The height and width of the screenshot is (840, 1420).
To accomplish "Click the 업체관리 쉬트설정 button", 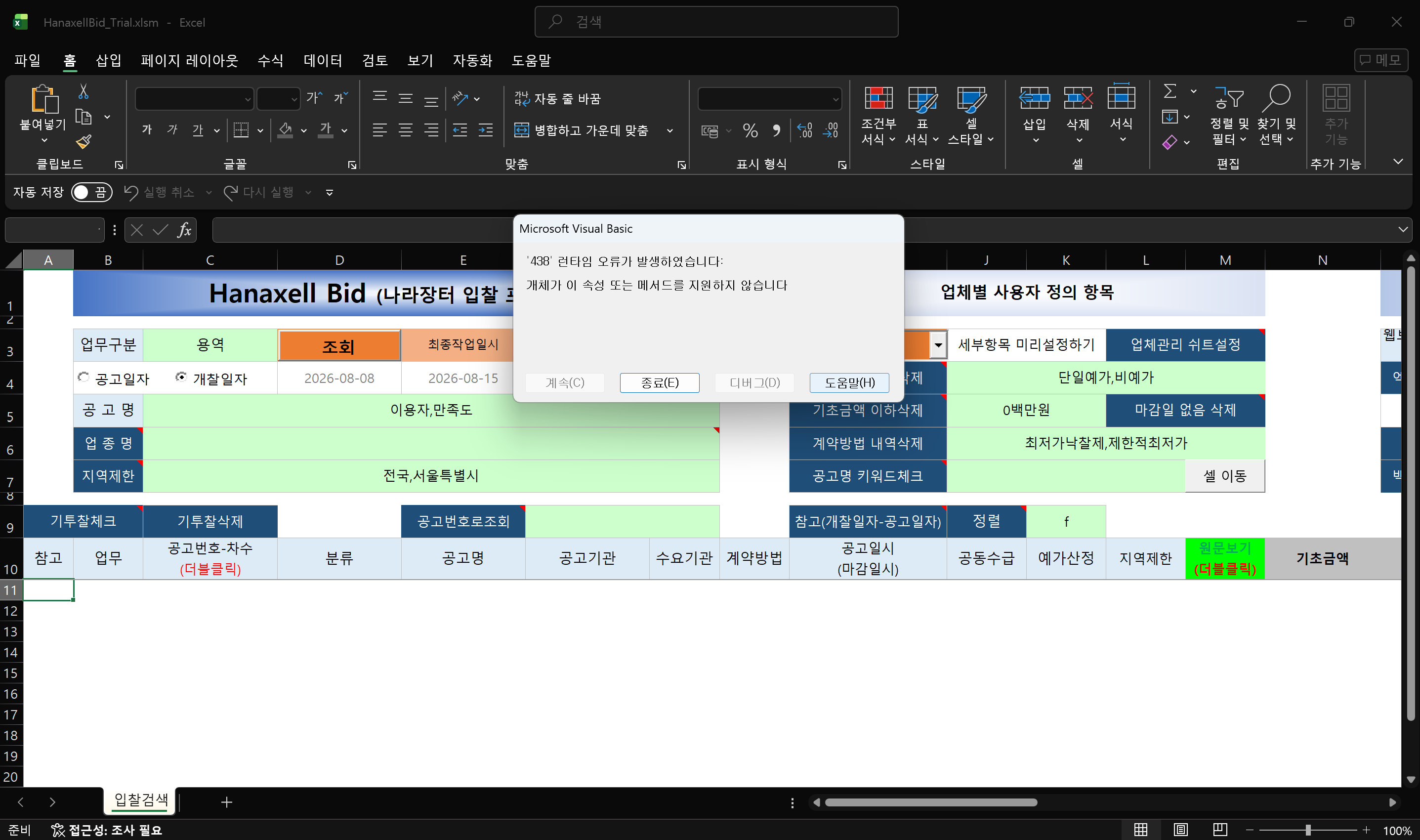I will pyautogui.click(x=1185, y=345).
